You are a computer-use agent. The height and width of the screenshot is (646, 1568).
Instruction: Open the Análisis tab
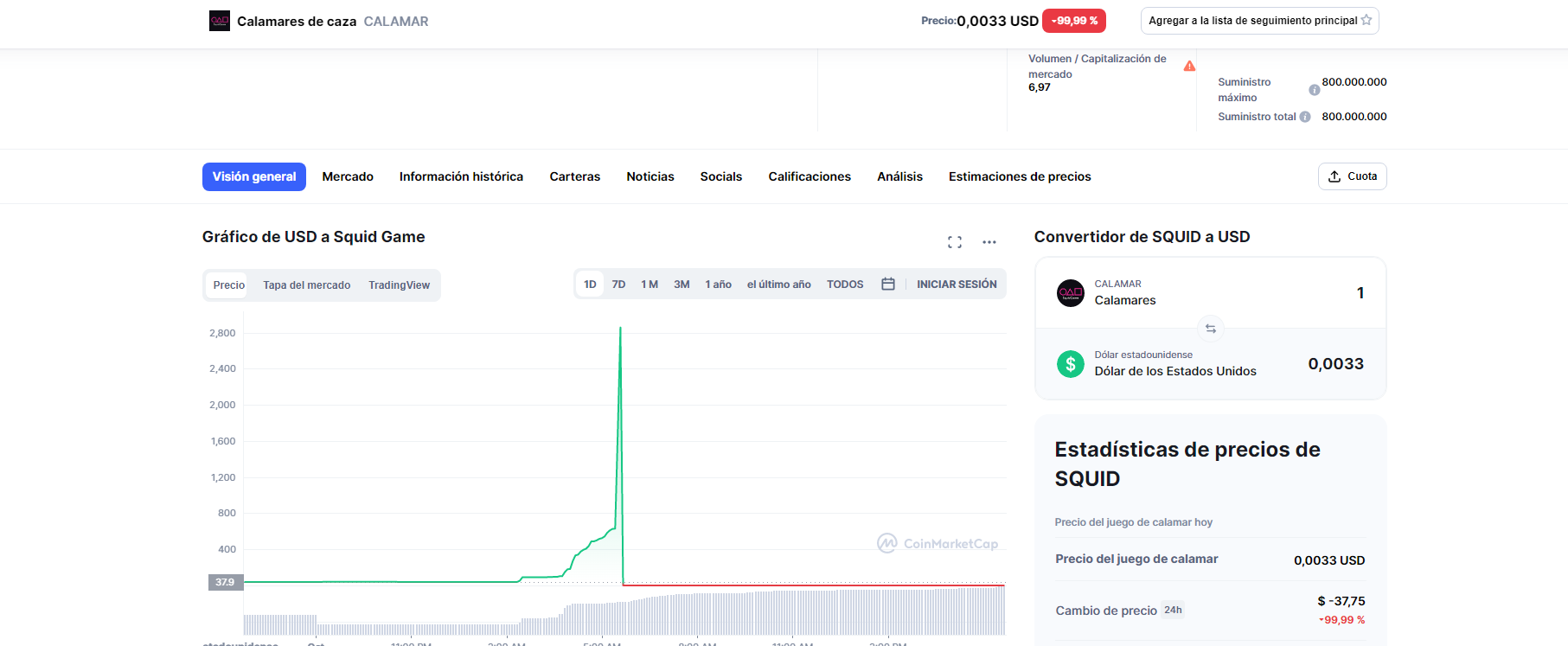coord(900,176)
